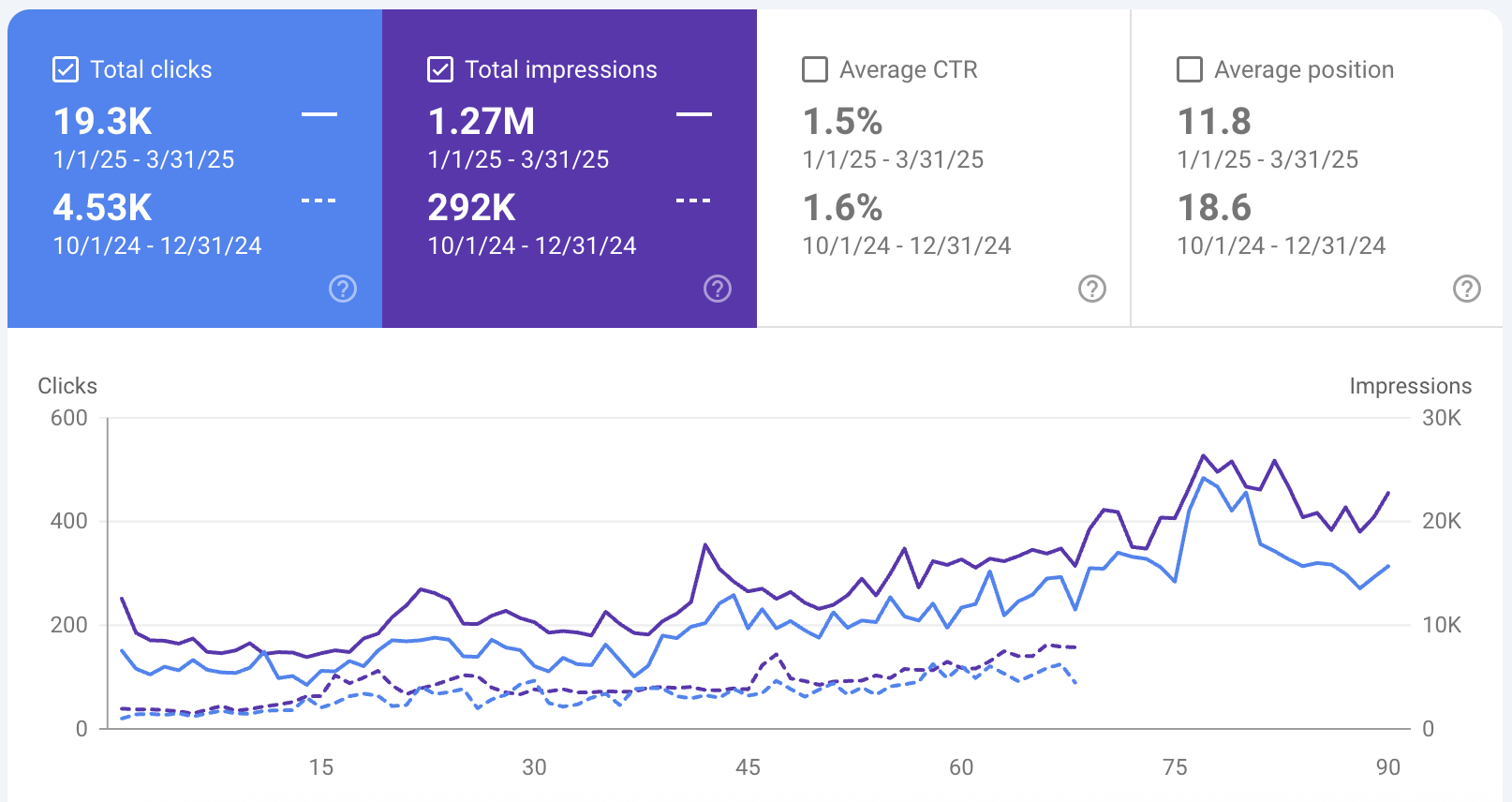1512x802 pixels.
Task: Uncheck the Total clicks checkbox
Action: pos(66,69)
